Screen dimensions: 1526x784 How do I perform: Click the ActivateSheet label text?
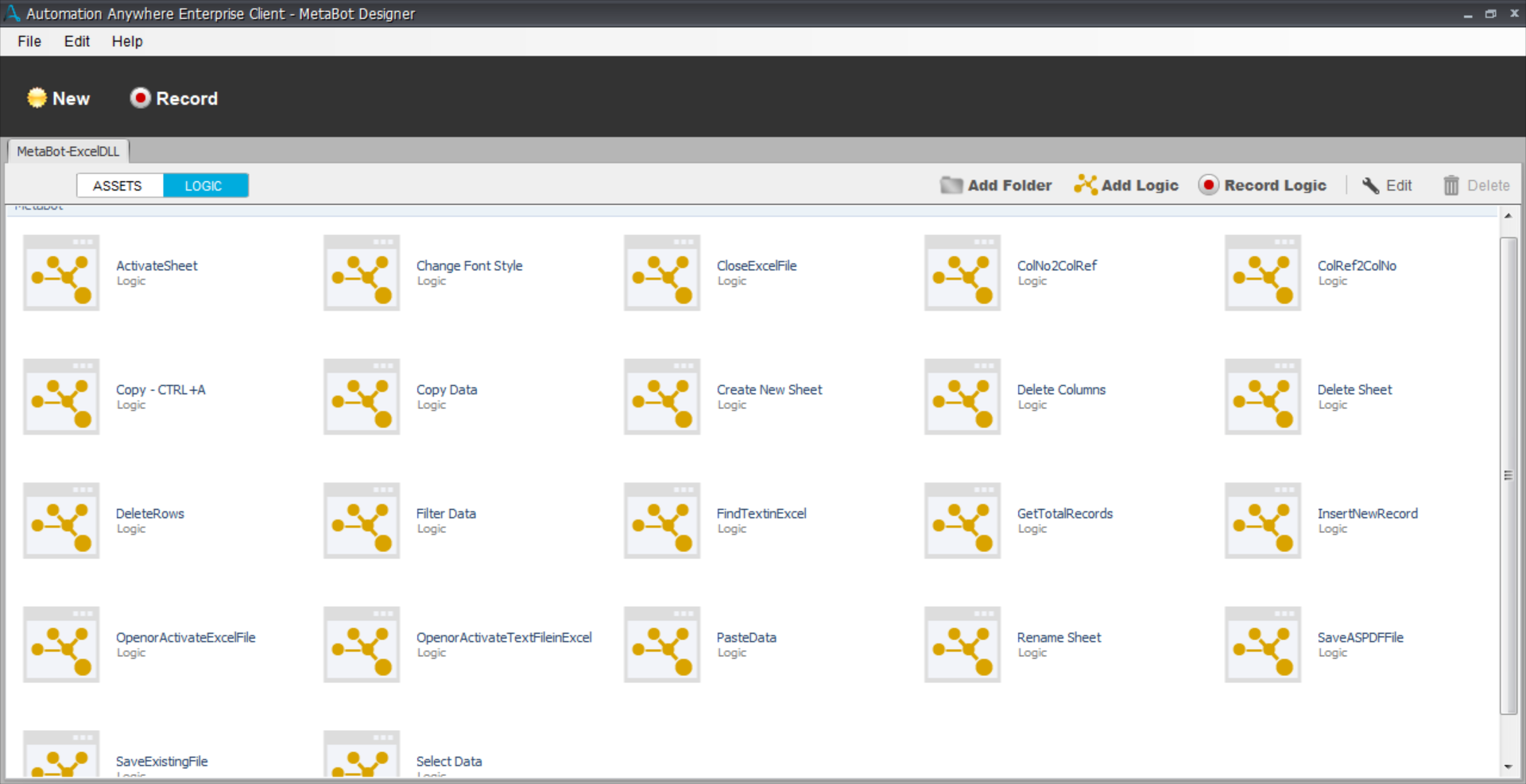pos(157,266)
